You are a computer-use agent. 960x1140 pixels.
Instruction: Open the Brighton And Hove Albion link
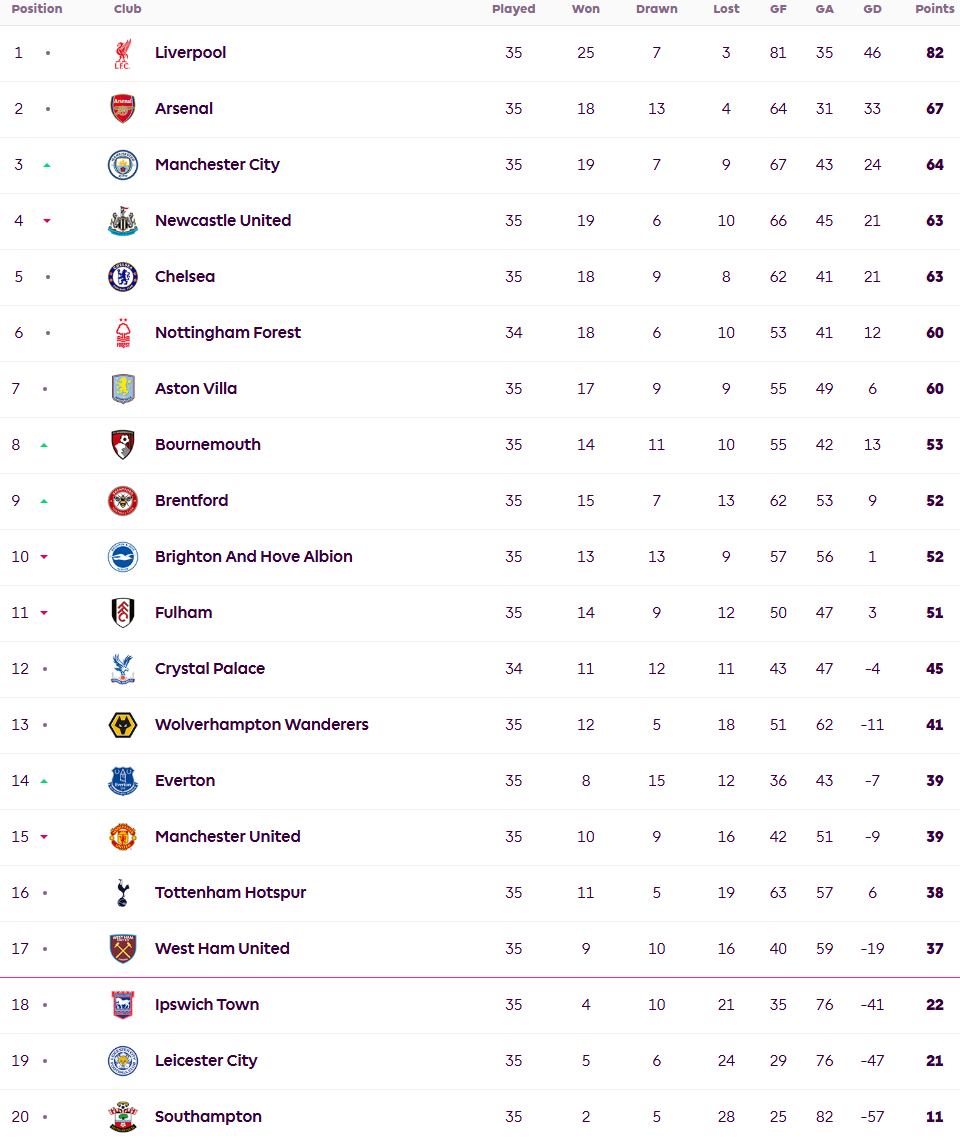[x=254, y=556]
